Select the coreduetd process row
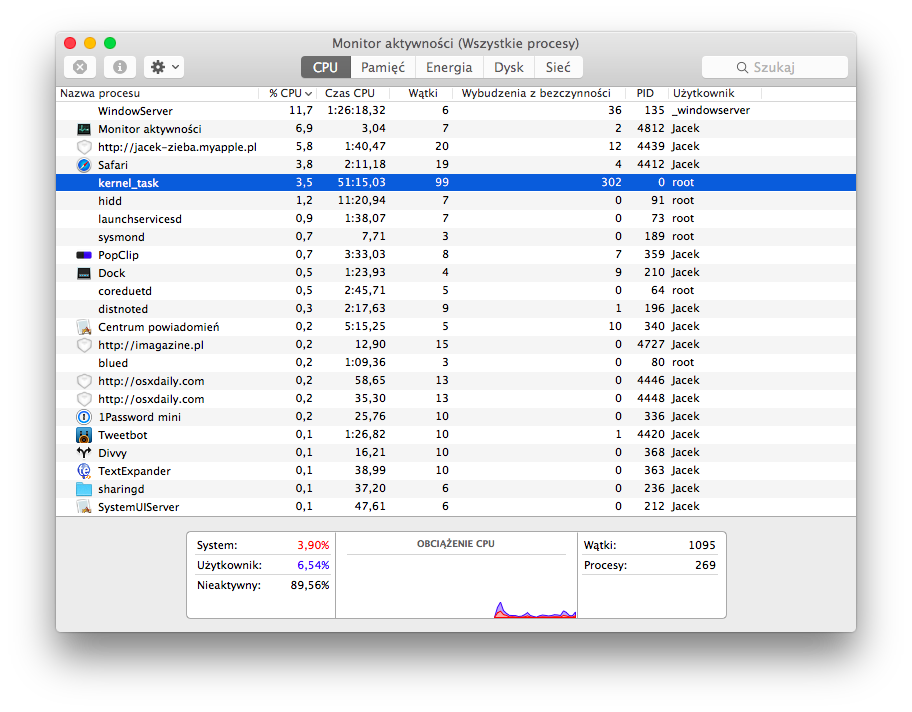The width and height of the screenshot is (912, 712). 456,291
